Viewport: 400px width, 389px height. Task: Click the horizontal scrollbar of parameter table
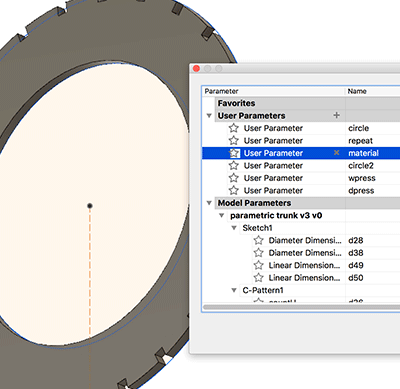(301, 307)
